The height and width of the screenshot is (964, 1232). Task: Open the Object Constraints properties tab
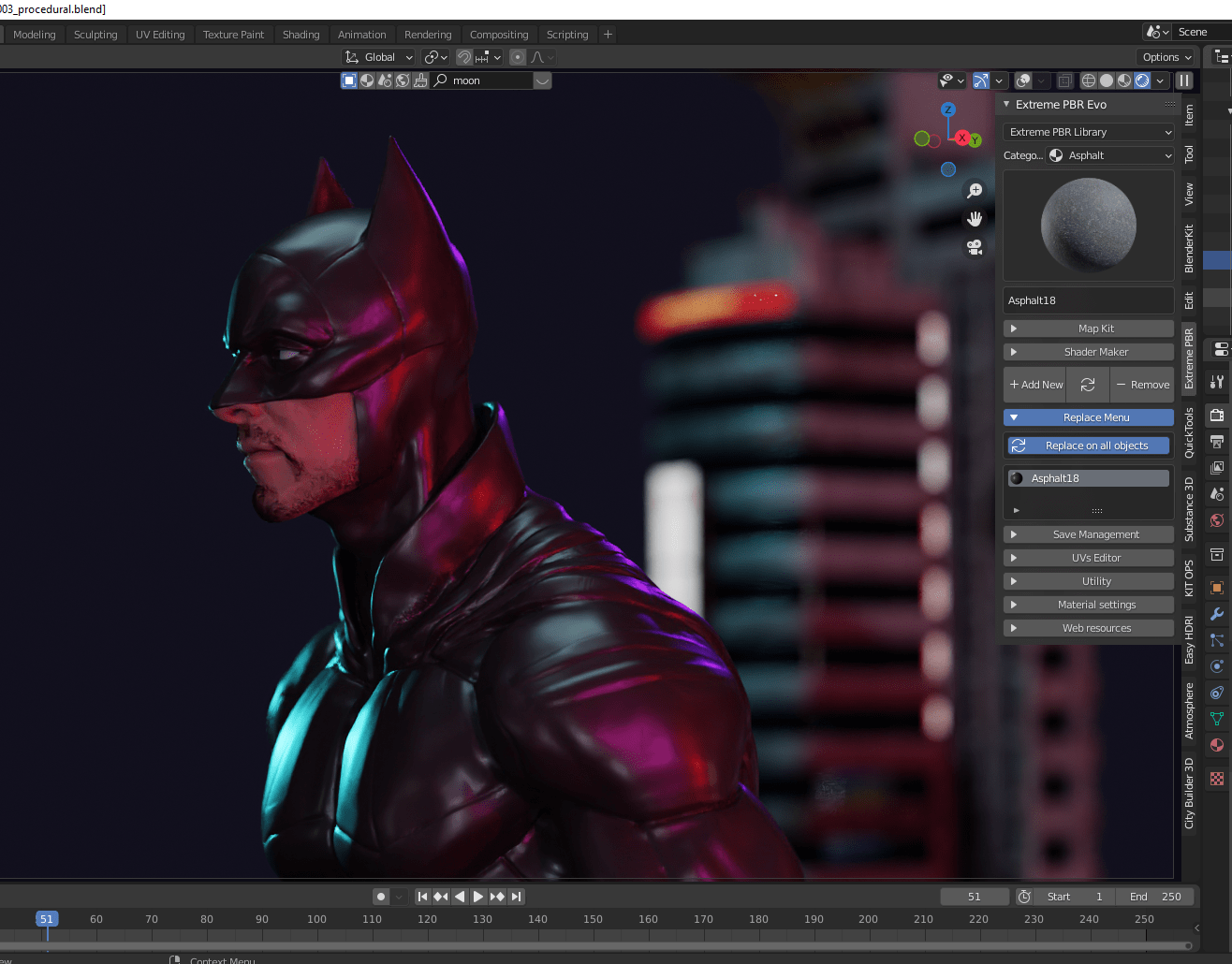coord(1217,693)
